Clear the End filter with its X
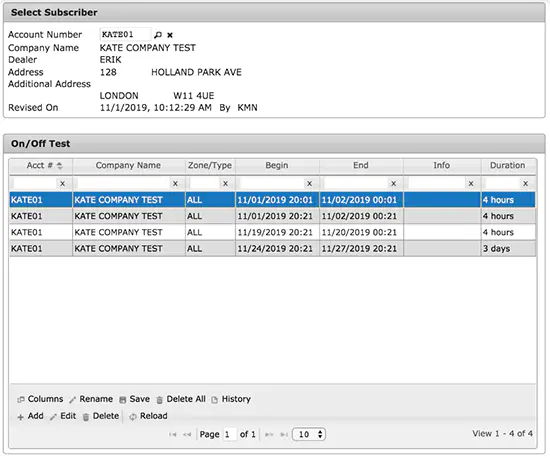550x458 pixels. pyautogui.click(x=394, y=183)
